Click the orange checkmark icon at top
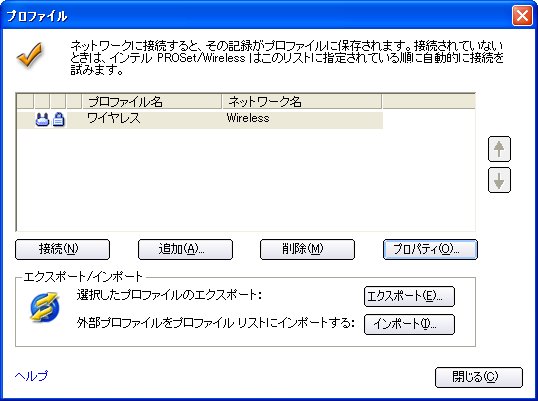Viewport: 538px width, 401px height. tap(30, 55)
